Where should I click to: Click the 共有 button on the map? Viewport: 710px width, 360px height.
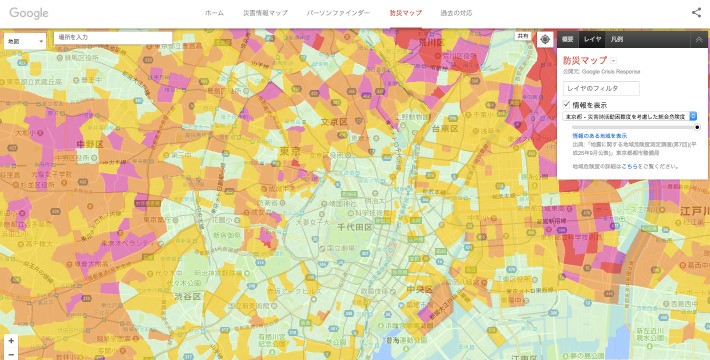click(x=523, y=36)
